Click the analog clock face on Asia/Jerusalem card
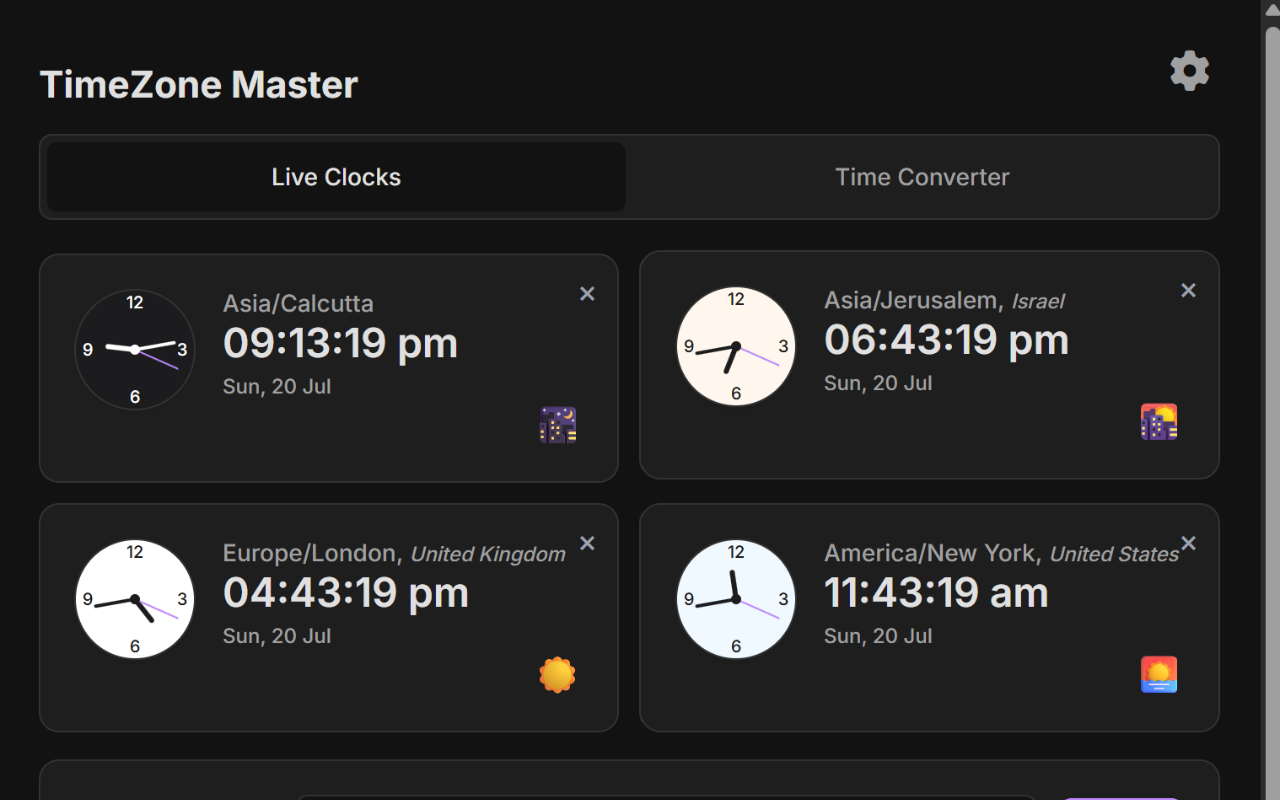The width and height of the screenshot is (1280, 800). 736,345
